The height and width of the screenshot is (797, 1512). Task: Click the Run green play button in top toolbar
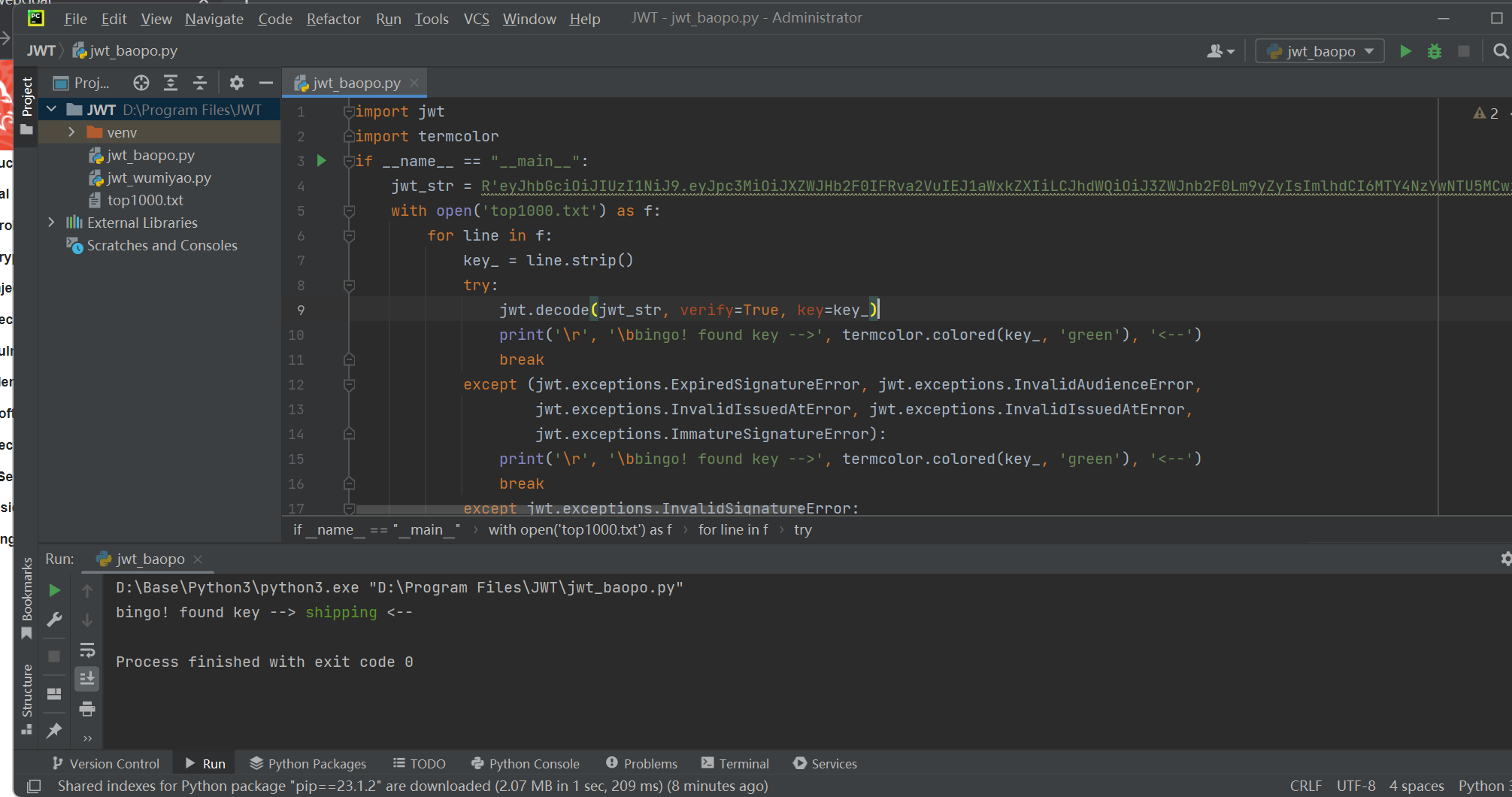coord(1405,51)
